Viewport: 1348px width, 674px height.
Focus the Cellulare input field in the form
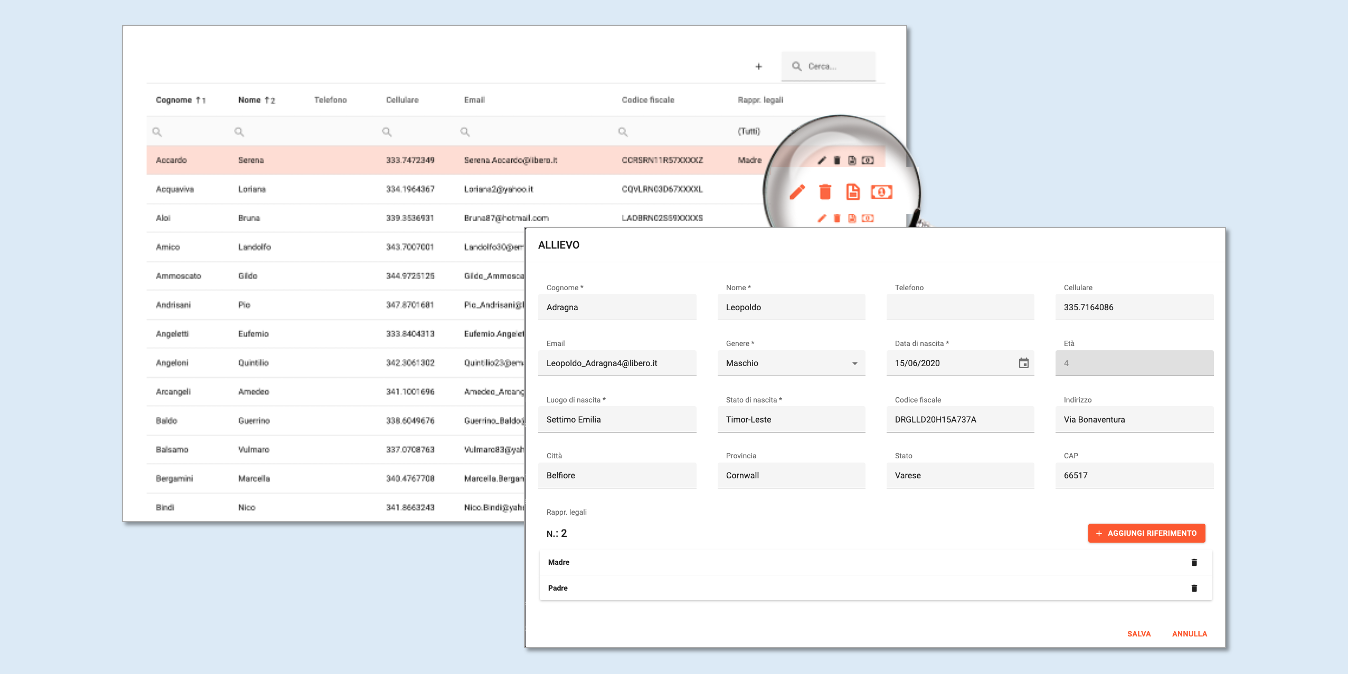(x=1134, y=307)
